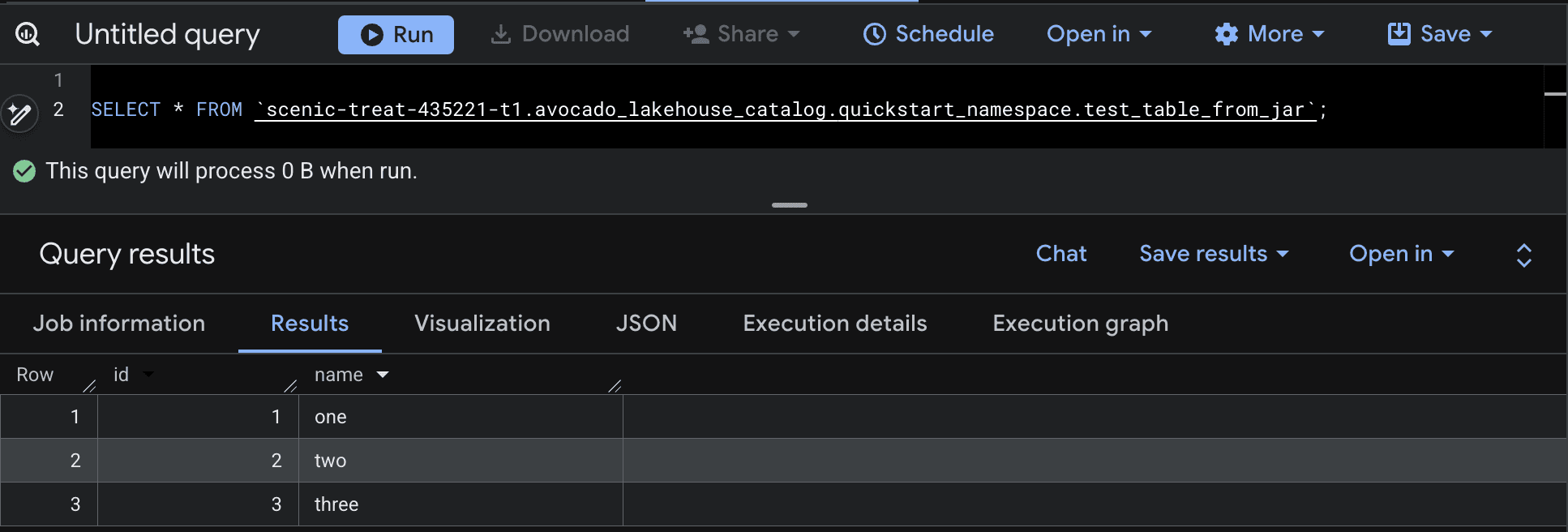This screenshot has width=1568, height=532.
Task: Expand the Save dropdown
Action: tap(1439, 34)
